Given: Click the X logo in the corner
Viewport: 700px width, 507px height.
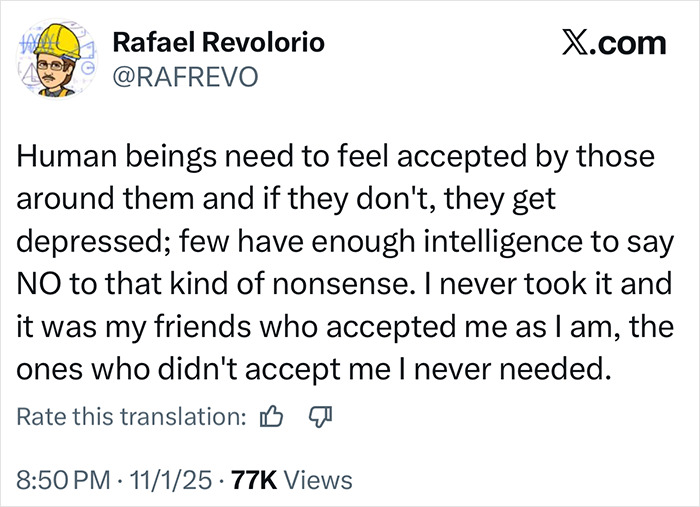Looking at the screenshot, I should [573, 44].
